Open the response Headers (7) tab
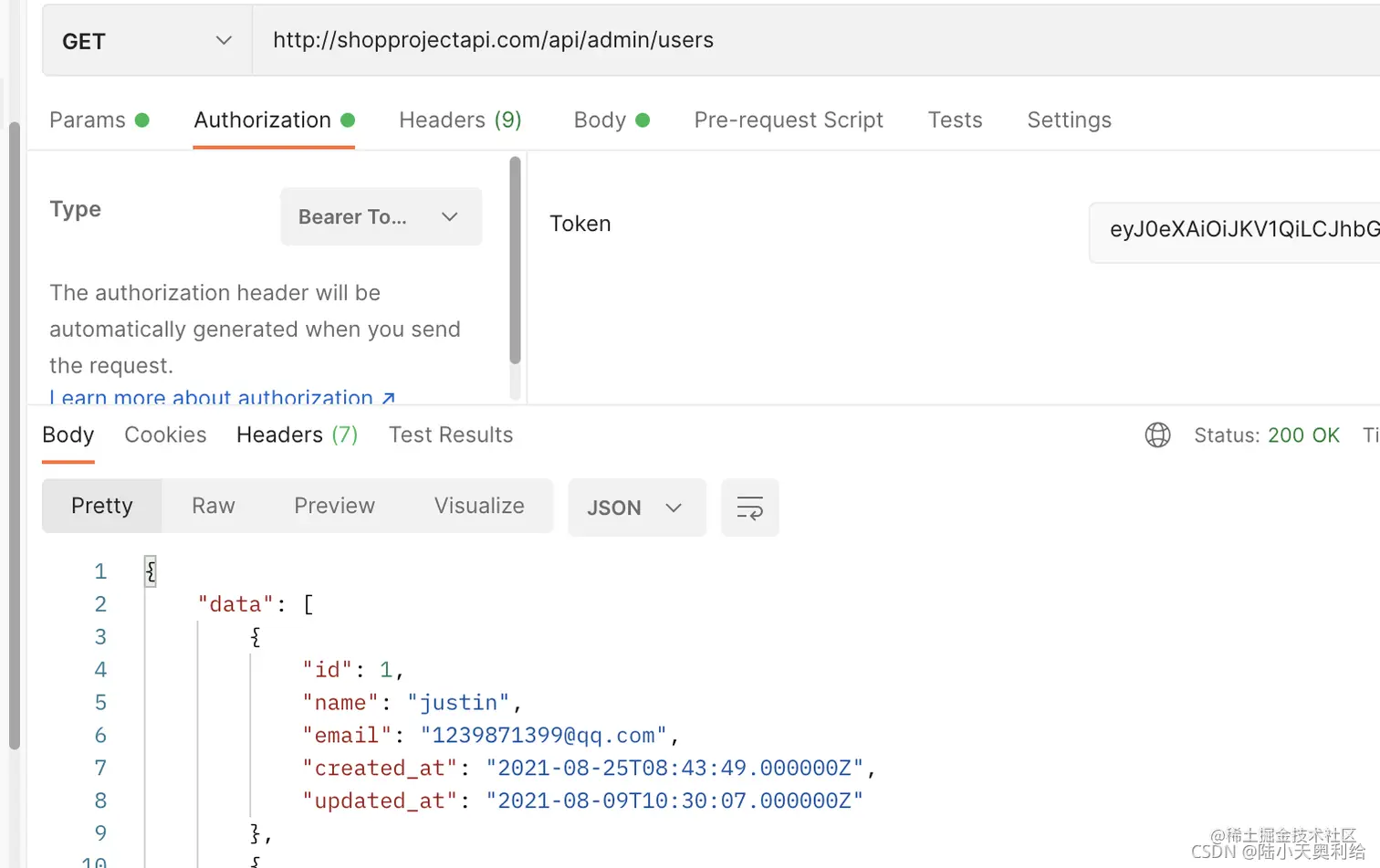The image size is (1380, 868). (x=297, y=435)
